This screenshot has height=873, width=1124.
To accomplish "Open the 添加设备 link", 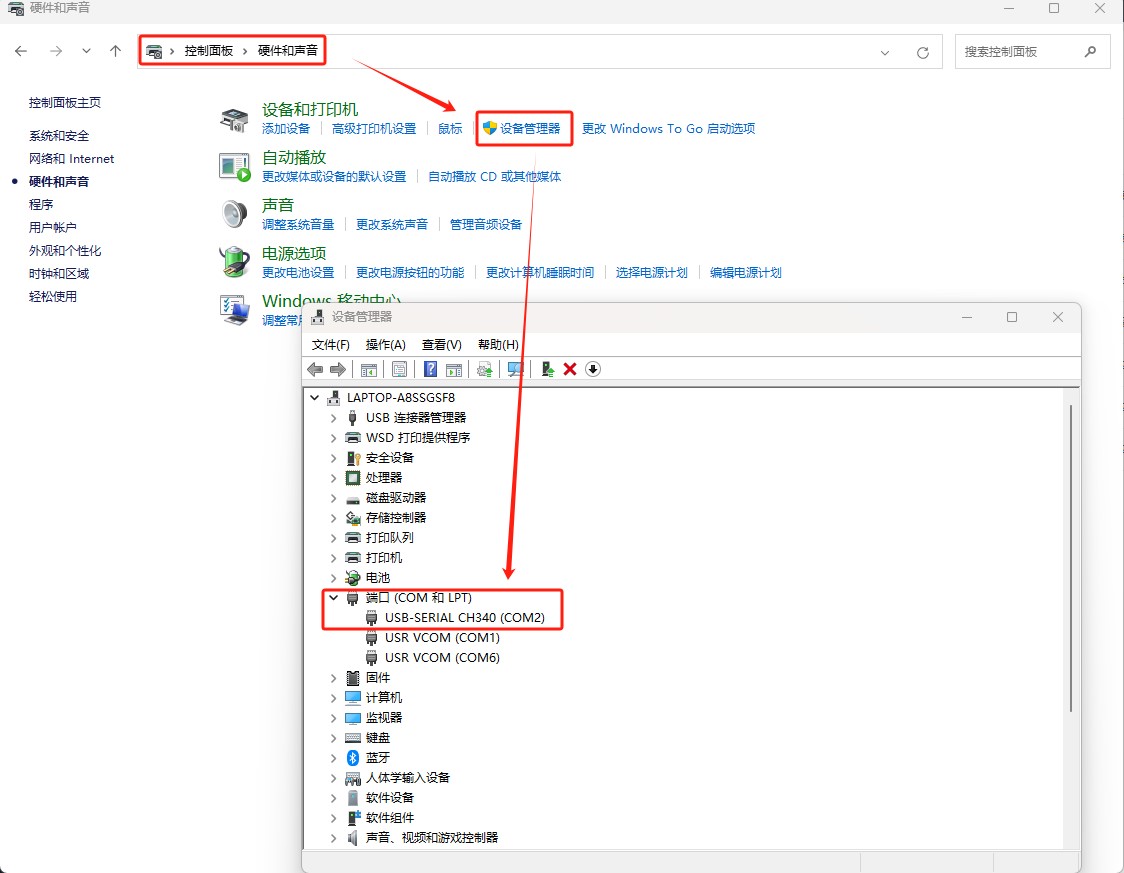I will (286, 128).
